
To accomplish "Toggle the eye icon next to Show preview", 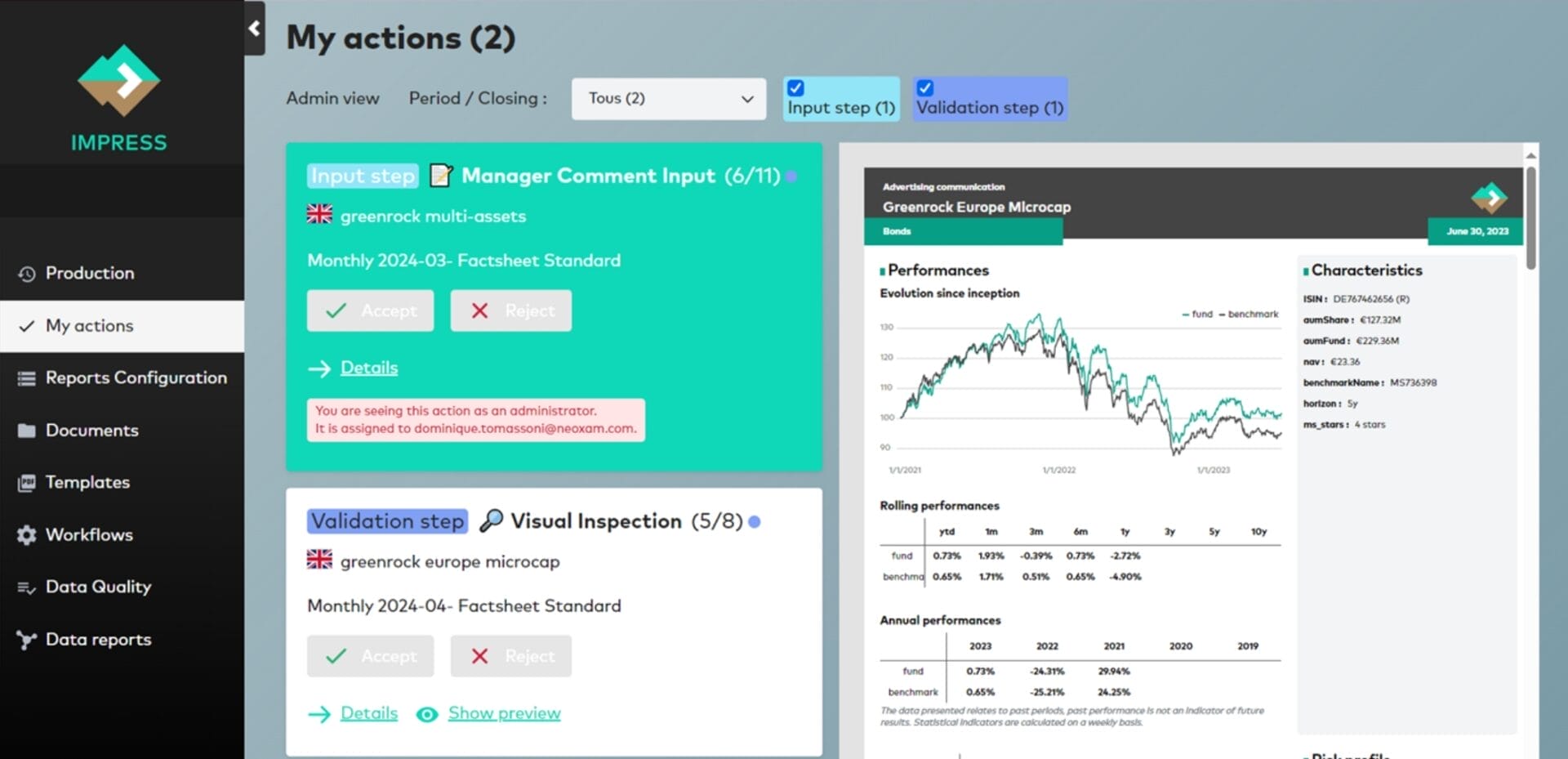I will pos(427,714).
